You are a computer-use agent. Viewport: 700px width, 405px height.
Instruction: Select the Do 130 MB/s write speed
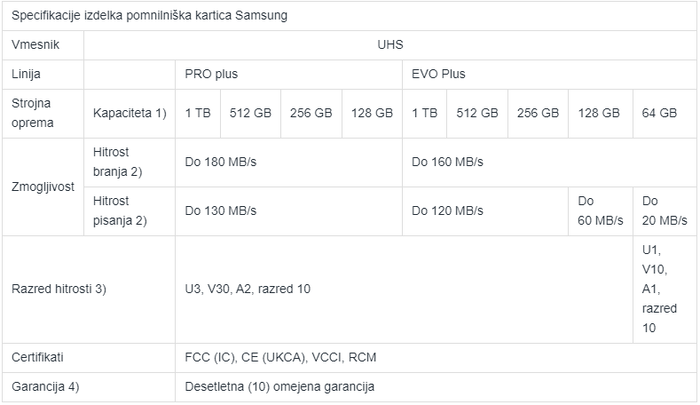(221, 210)
